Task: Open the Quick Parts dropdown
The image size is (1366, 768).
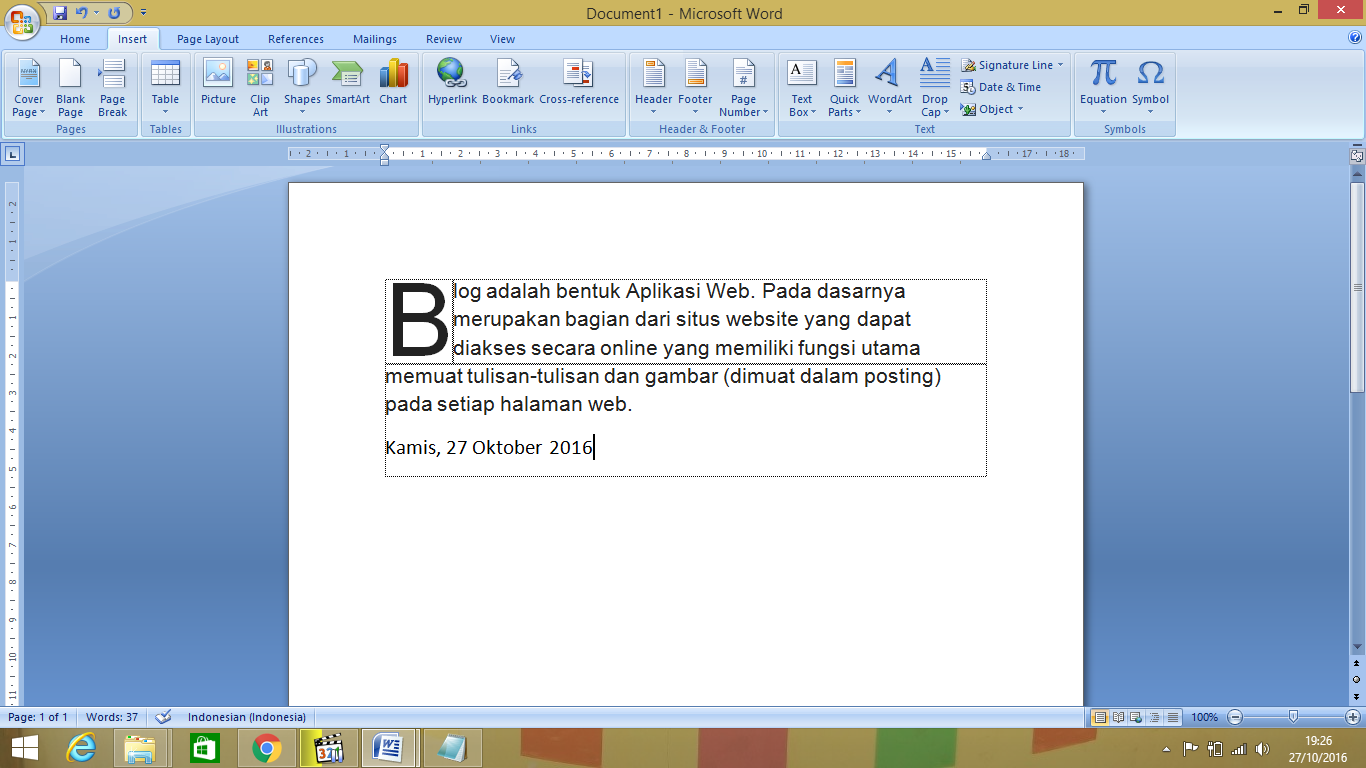Action: point(844,88)
